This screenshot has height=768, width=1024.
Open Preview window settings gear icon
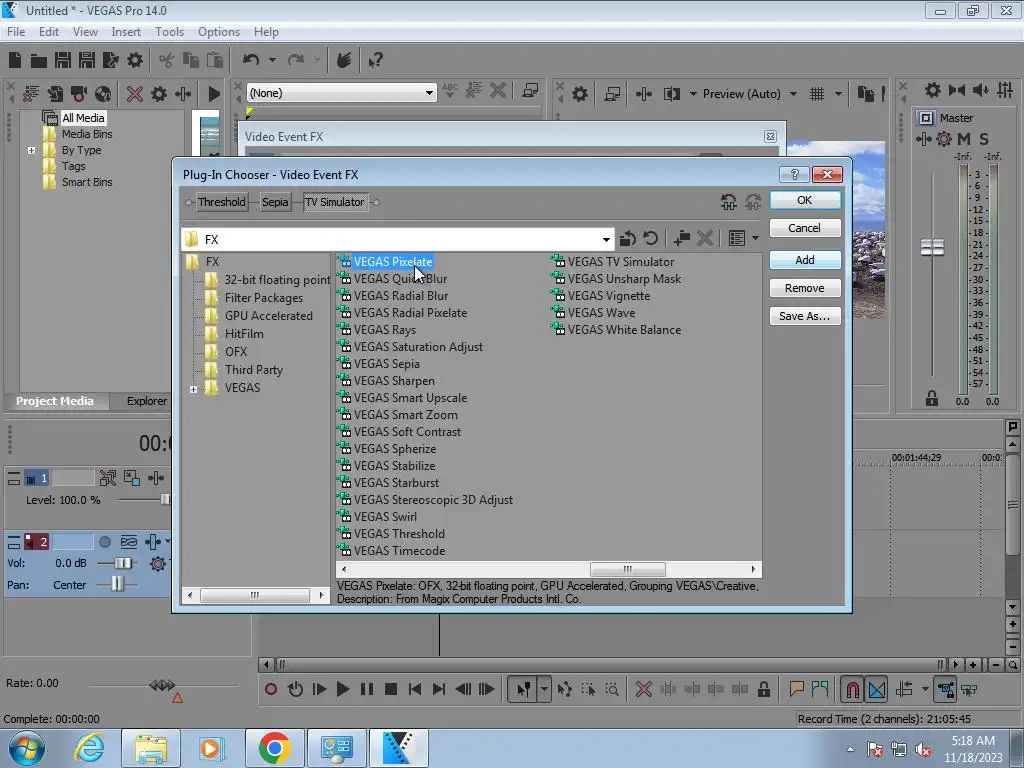(x=580, y=94)
